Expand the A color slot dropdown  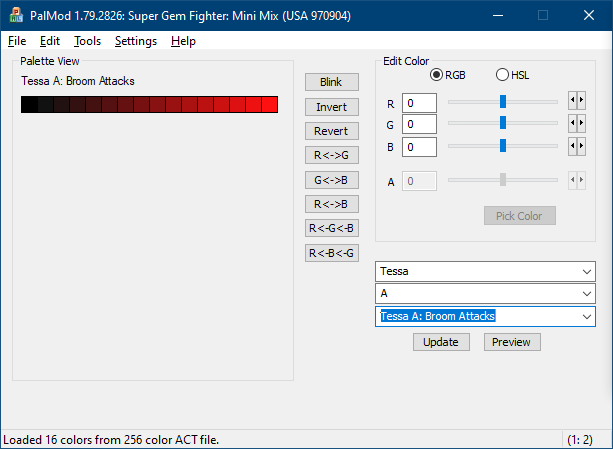[586, 293]
